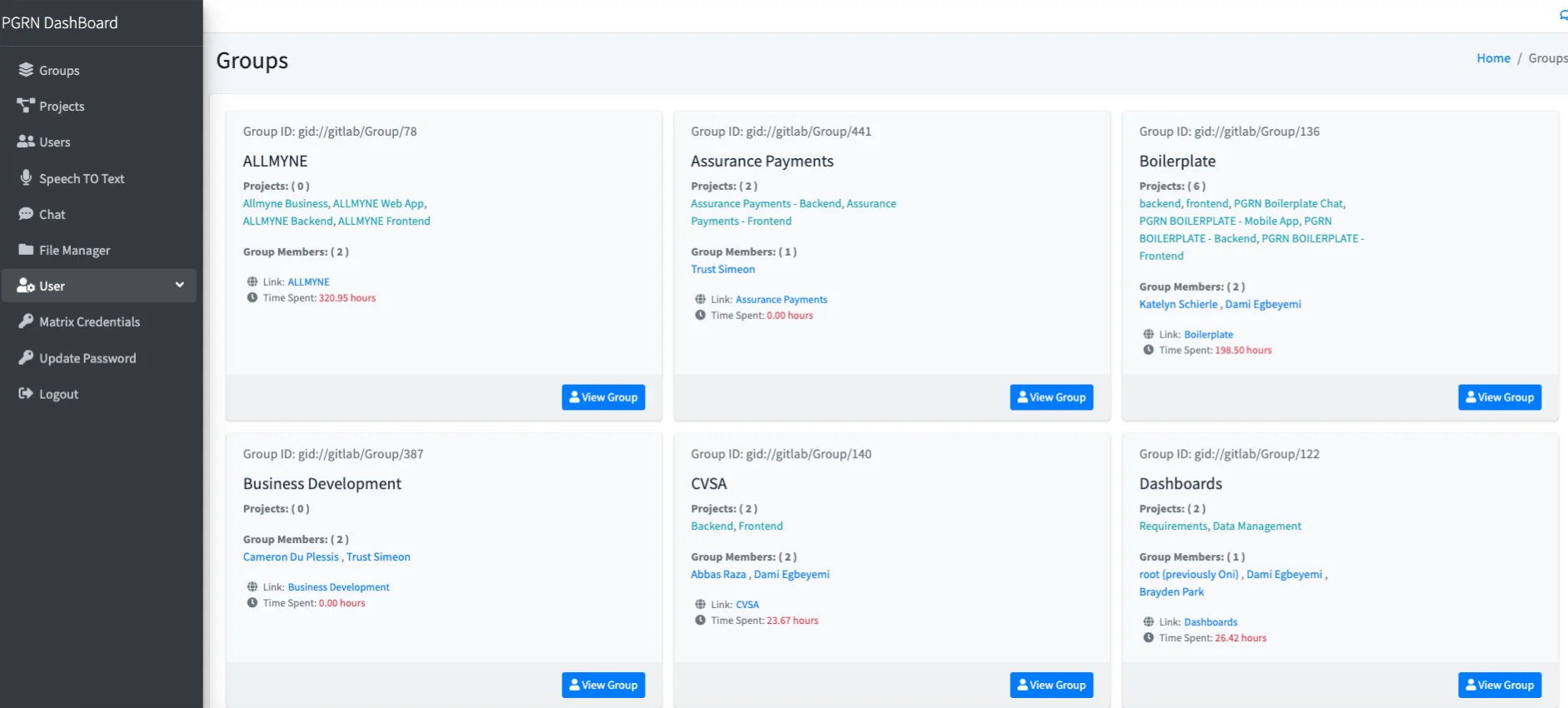Click the File Manager folder icon
The height and width of the screenshot is (708, 1568).
pos(26,250)
